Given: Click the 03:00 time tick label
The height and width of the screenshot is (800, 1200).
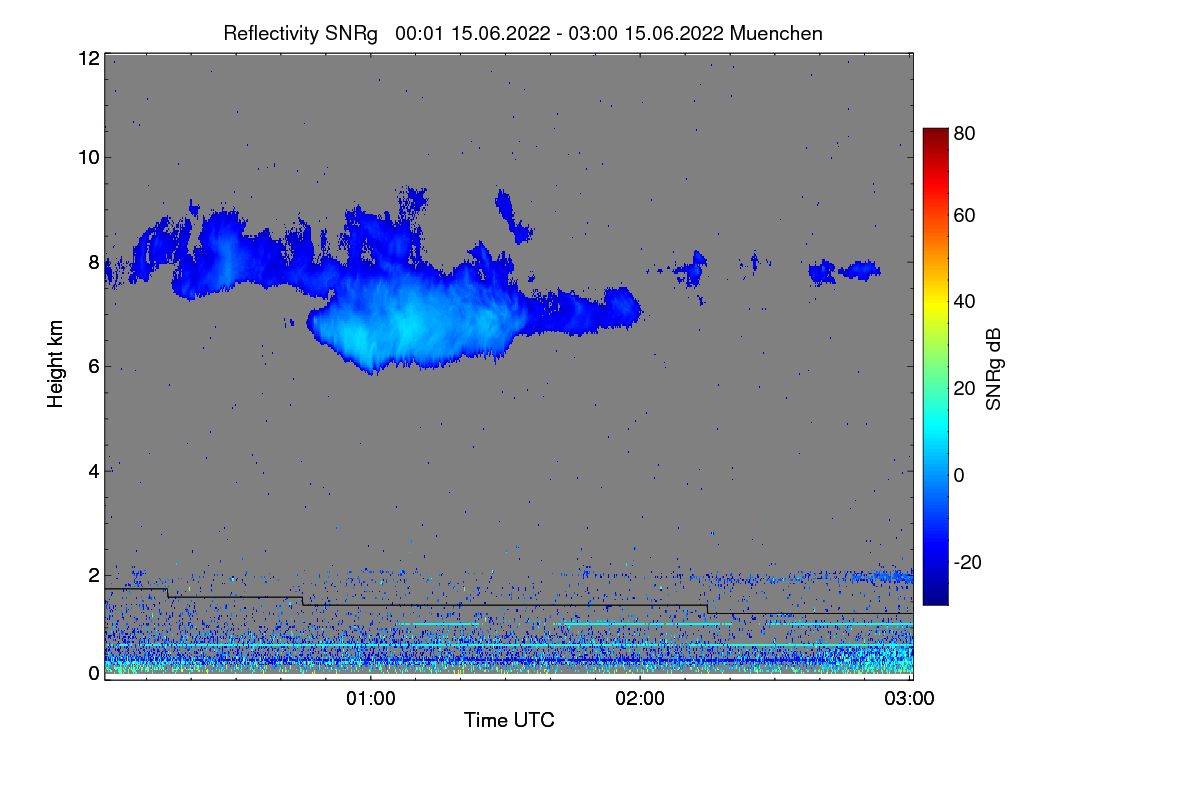Looking at the screenshot, I should [x=910, y=698].
